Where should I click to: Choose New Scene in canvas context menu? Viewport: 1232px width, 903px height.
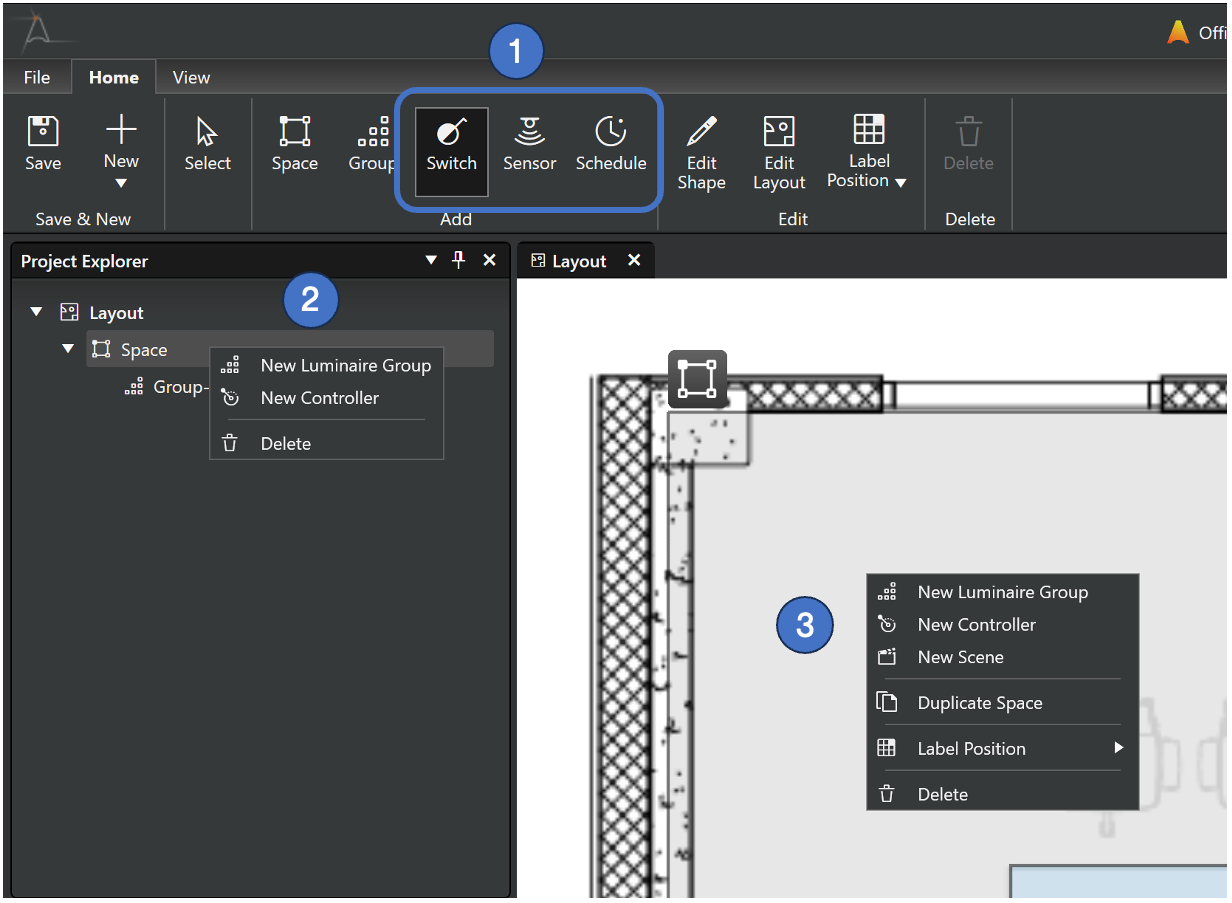[1003, 657]
